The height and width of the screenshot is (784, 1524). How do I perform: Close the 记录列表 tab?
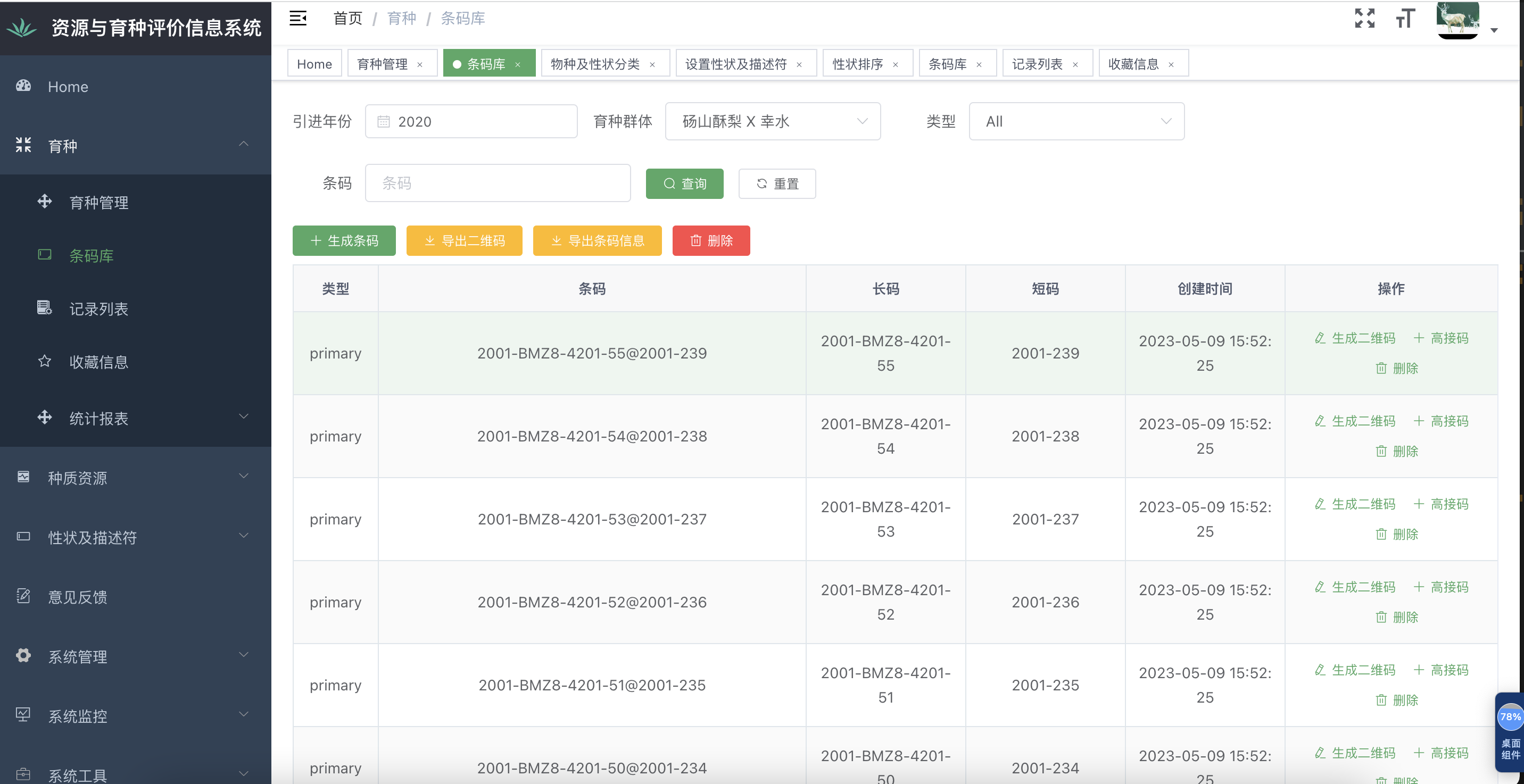1075,64
